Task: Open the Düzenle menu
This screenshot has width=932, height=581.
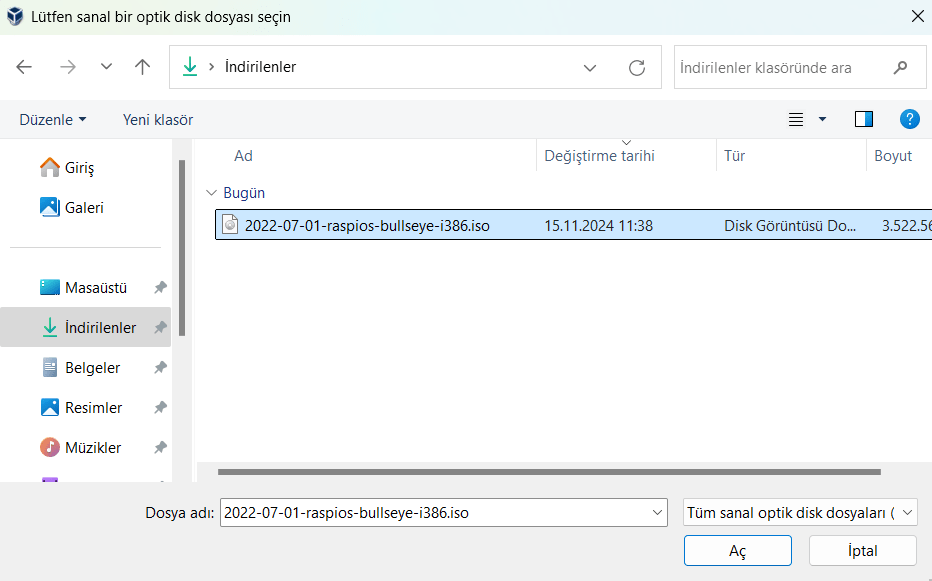Action: point(52,119)
